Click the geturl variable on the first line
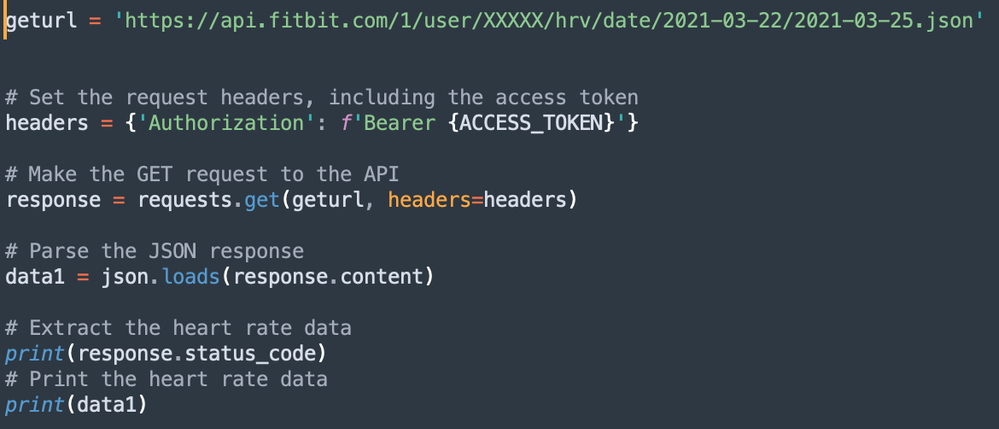Image resolution: width=999 pixels, height=429 pixels. pyautogui.click(x=42, y=19)
